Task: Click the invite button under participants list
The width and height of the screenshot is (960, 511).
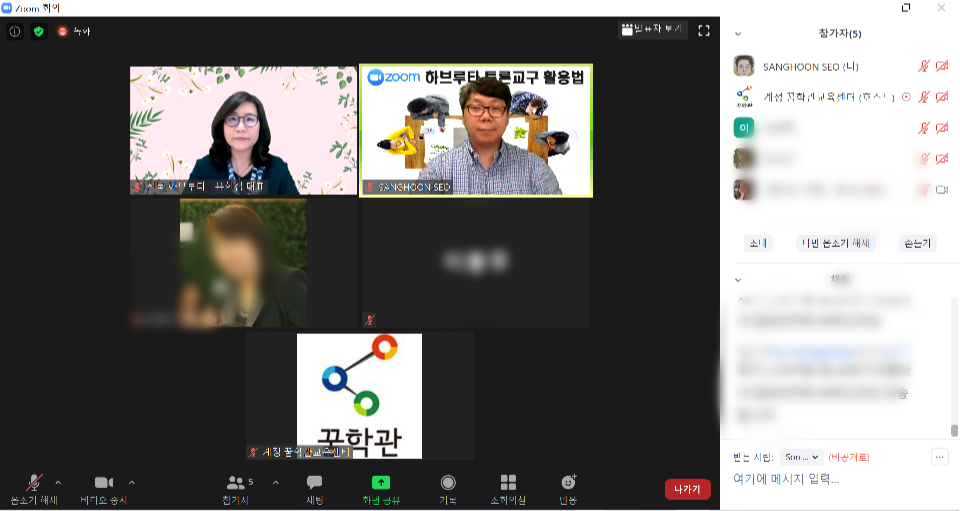Action: click(758, 243)
